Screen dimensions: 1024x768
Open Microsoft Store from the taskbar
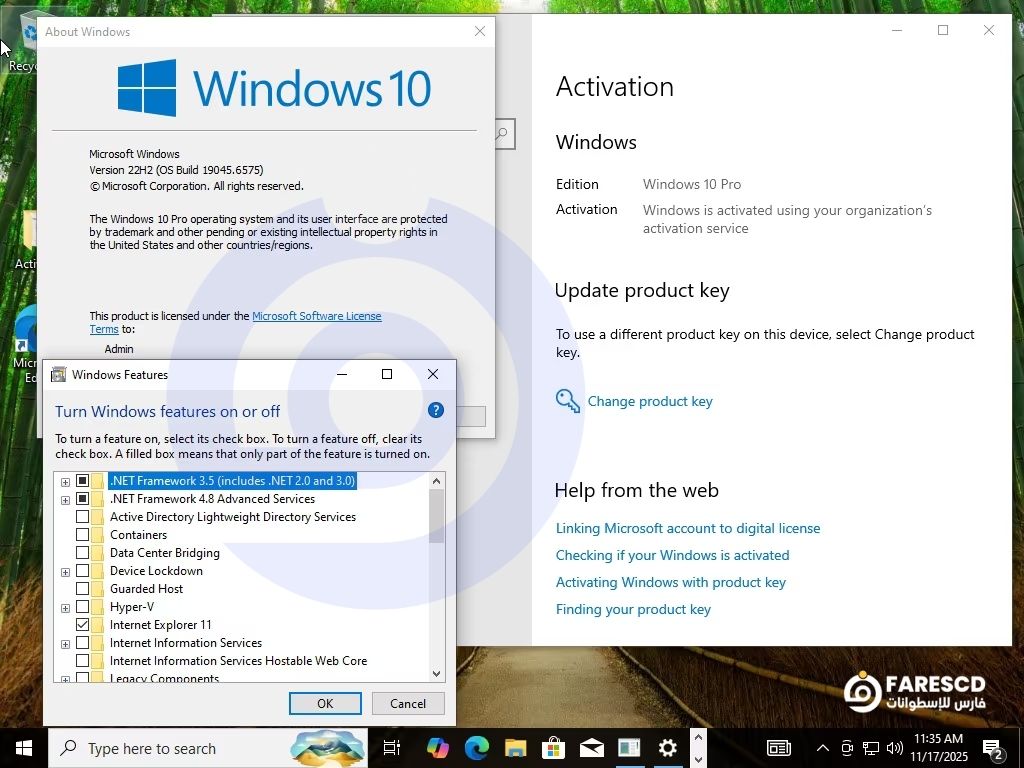[x=553, y=747]
